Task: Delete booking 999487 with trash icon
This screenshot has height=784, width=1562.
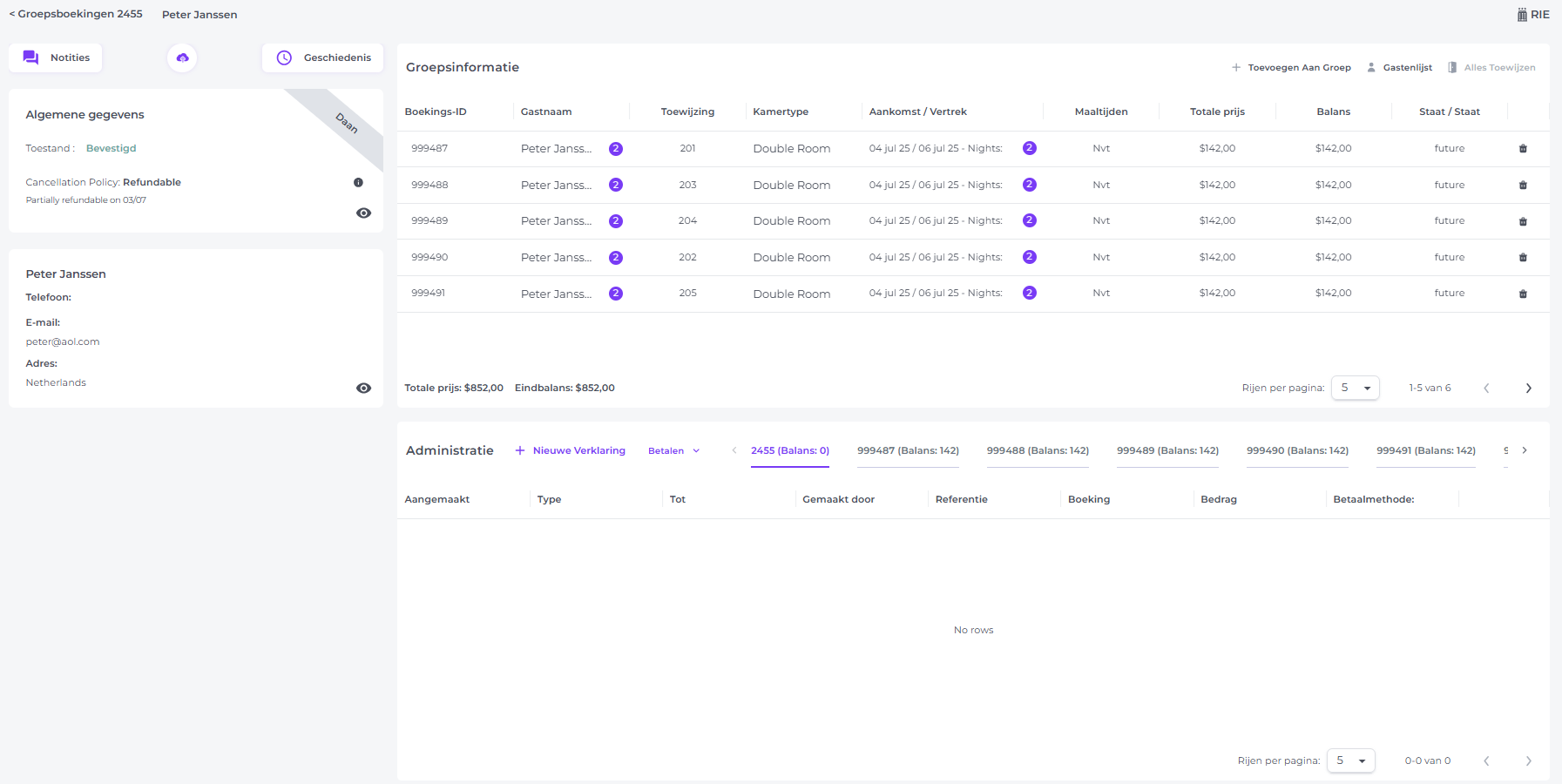Action: (1523, 149)
